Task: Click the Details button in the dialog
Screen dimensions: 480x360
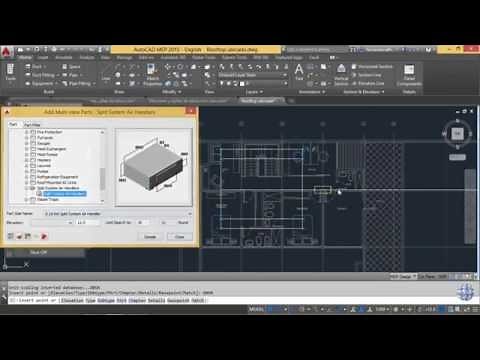Action: point(150,236)
